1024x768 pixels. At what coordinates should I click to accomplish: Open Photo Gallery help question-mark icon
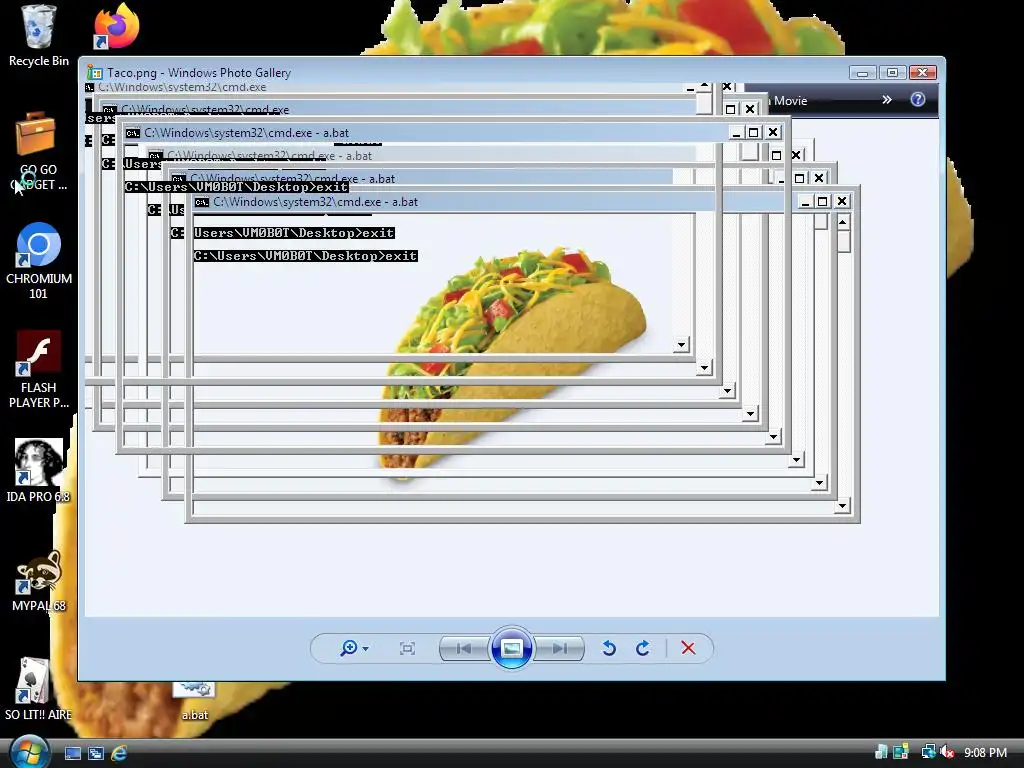pos(918,99)
